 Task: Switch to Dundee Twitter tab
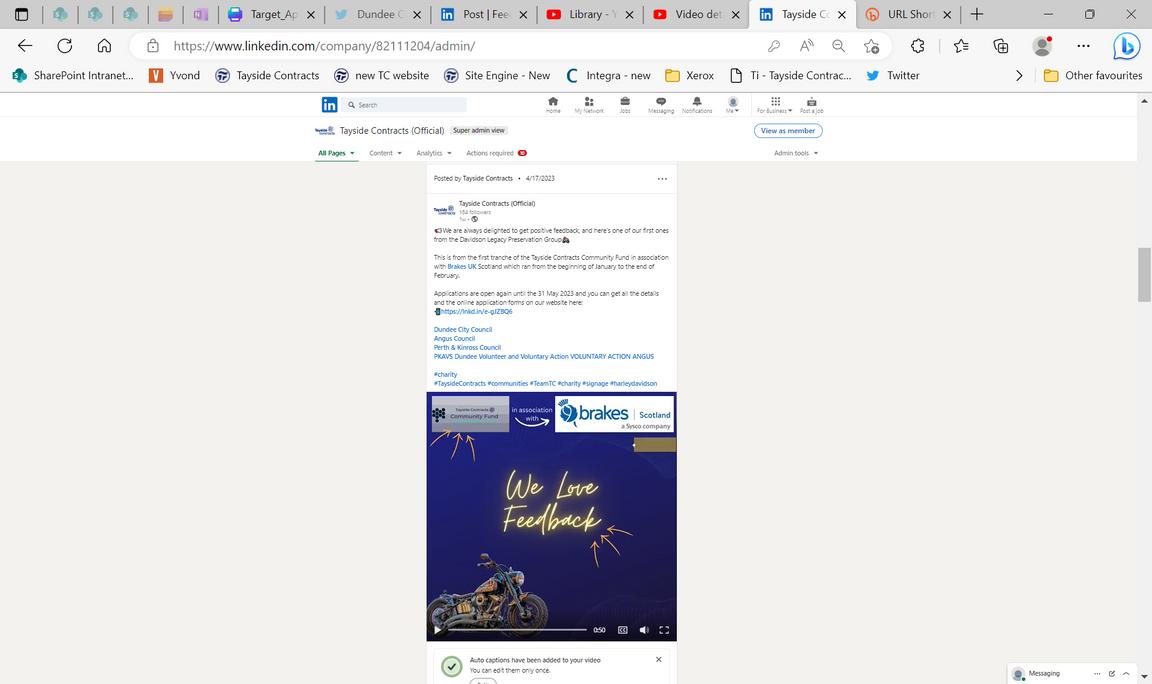(x=378, y=14)
